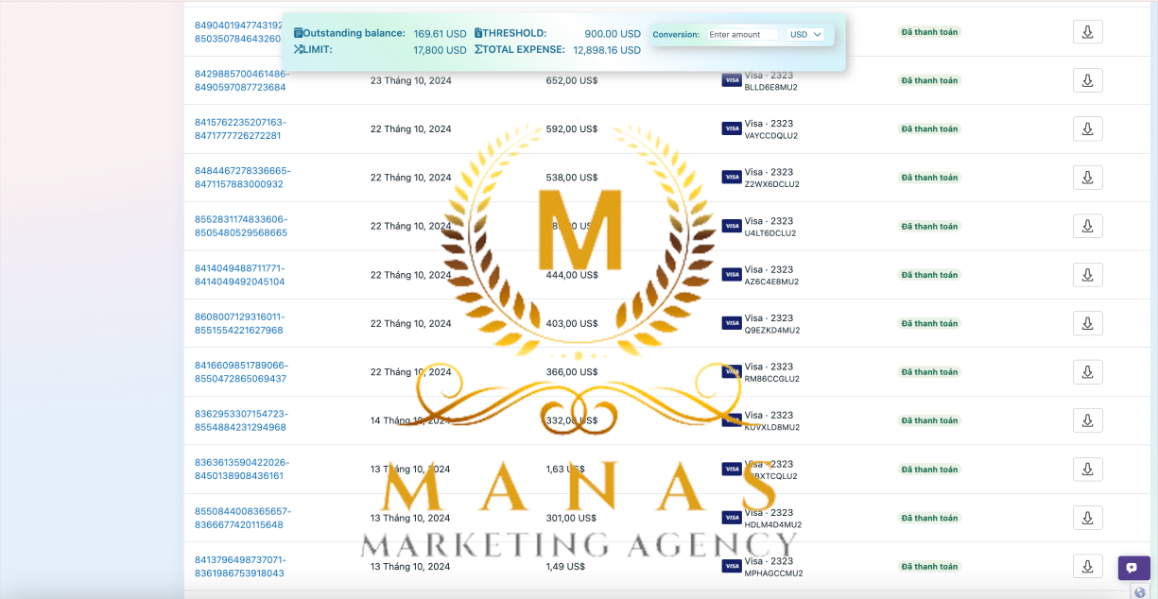Click the Đã thanh toán badge for 652,00 US$
Screen dimensions: 1158x599
pyautogui.click(x=929, y=81)
